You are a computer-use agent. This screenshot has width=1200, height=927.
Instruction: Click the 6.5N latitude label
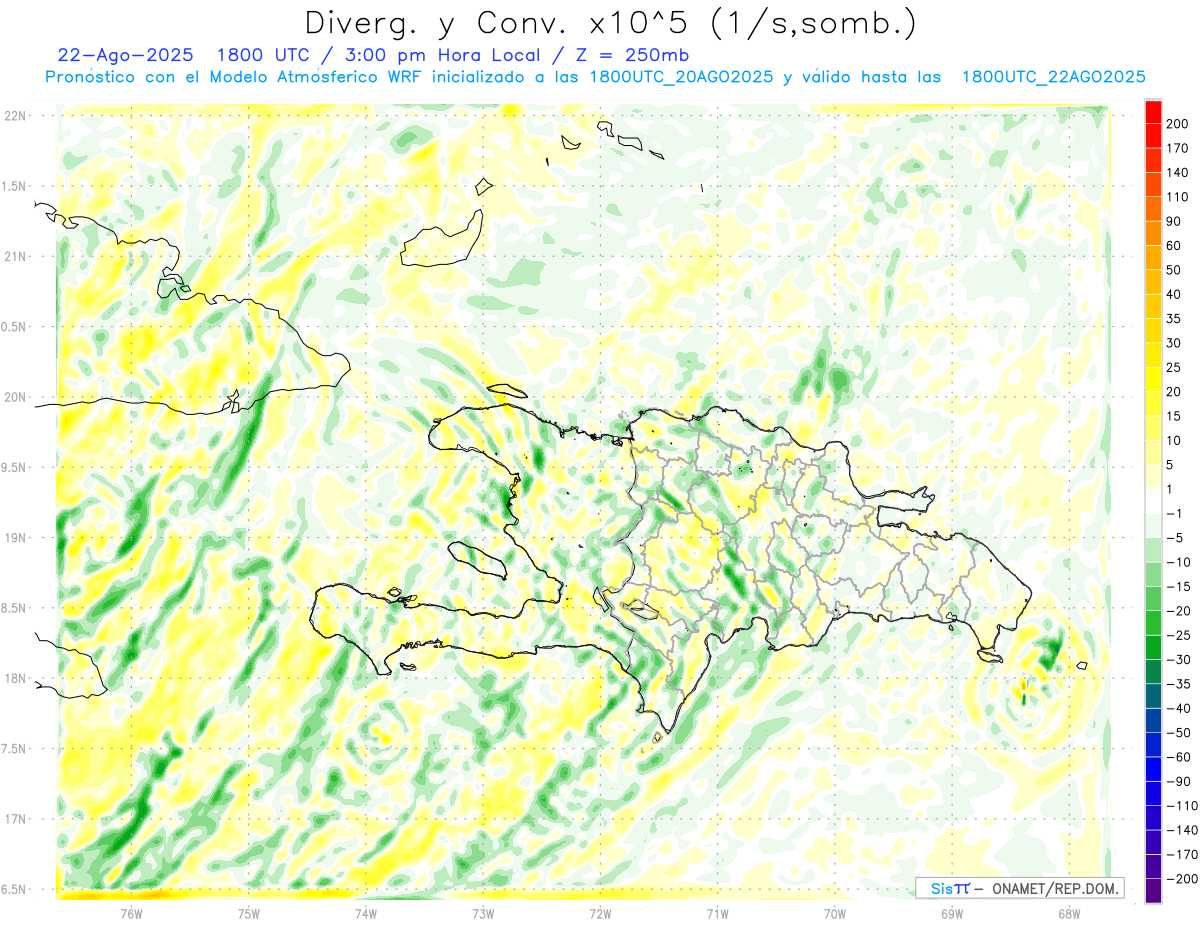[x=13, y=889]
